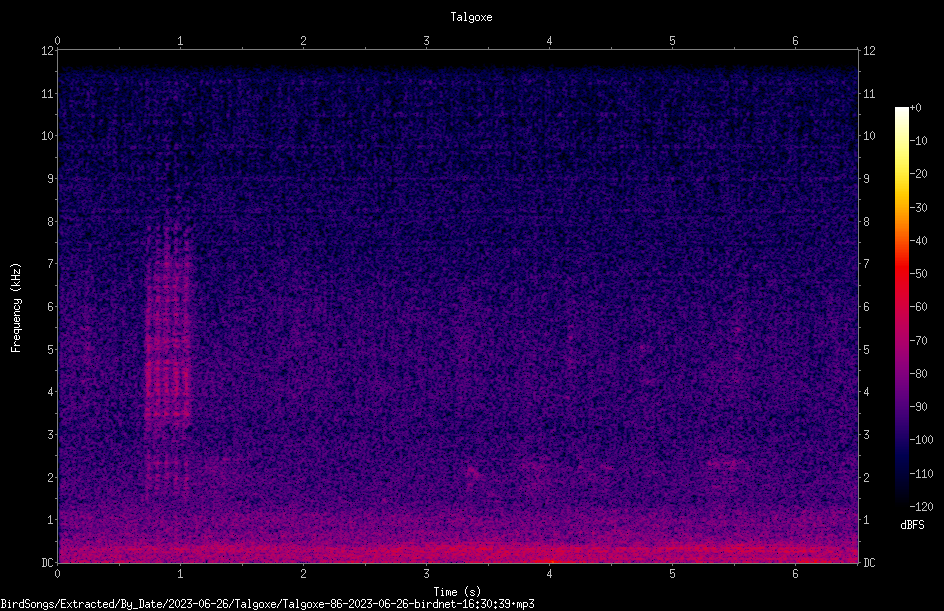The image size is (944, 611).
Task: Click the 6 kHz label on the left frequency axis
Action: pyautogui.click(x=51, y=306)
